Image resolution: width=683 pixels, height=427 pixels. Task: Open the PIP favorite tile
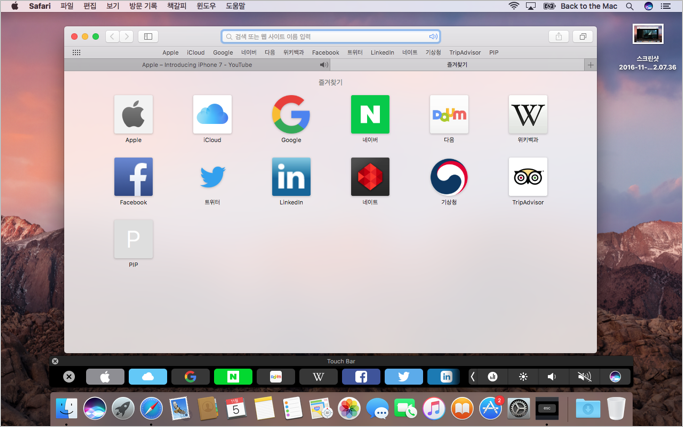pyautogui.click(x=133, y=239)
